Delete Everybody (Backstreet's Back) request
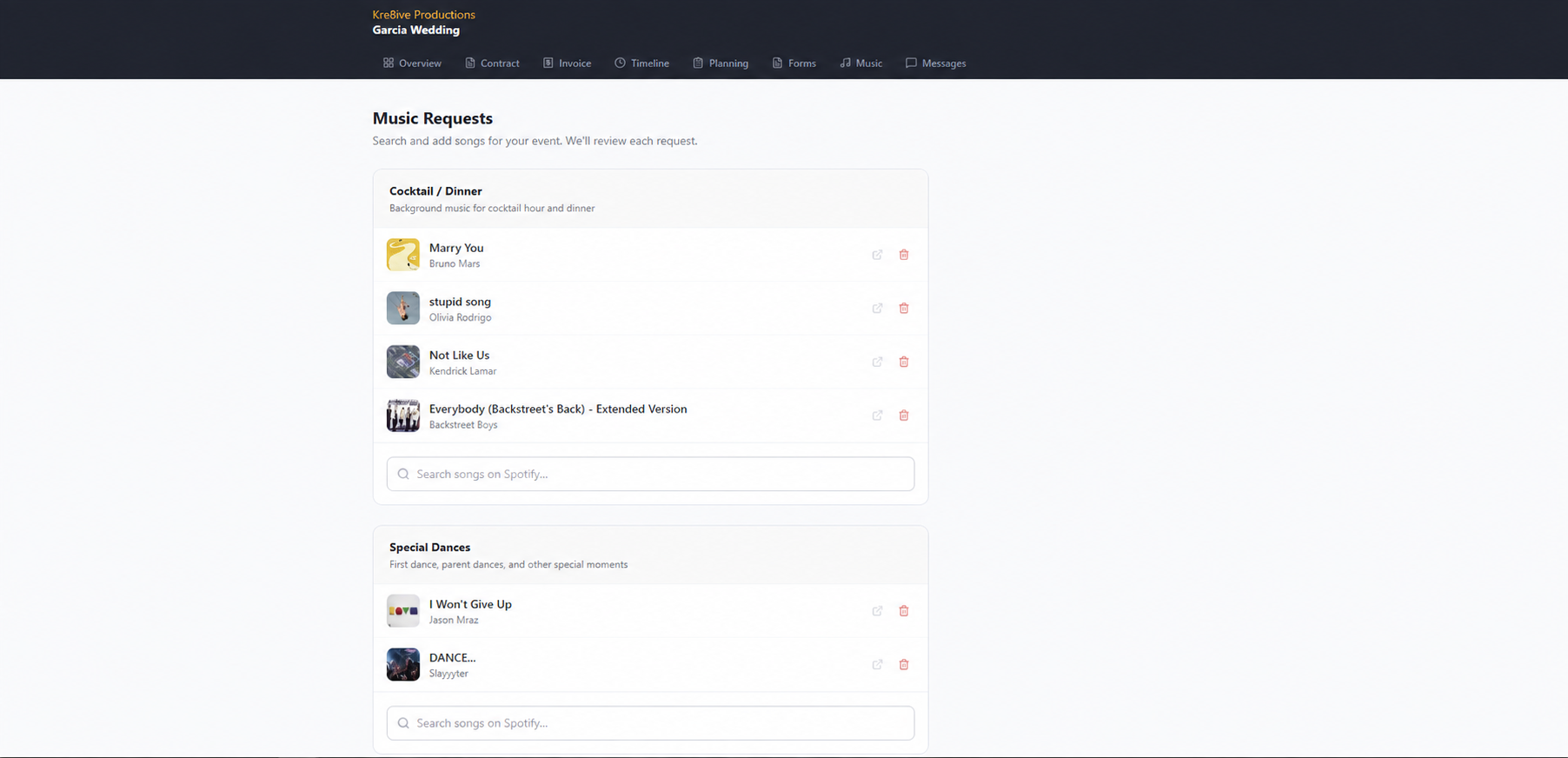The height and width of the screenshot is (758, 1568). tap(904, 416)
